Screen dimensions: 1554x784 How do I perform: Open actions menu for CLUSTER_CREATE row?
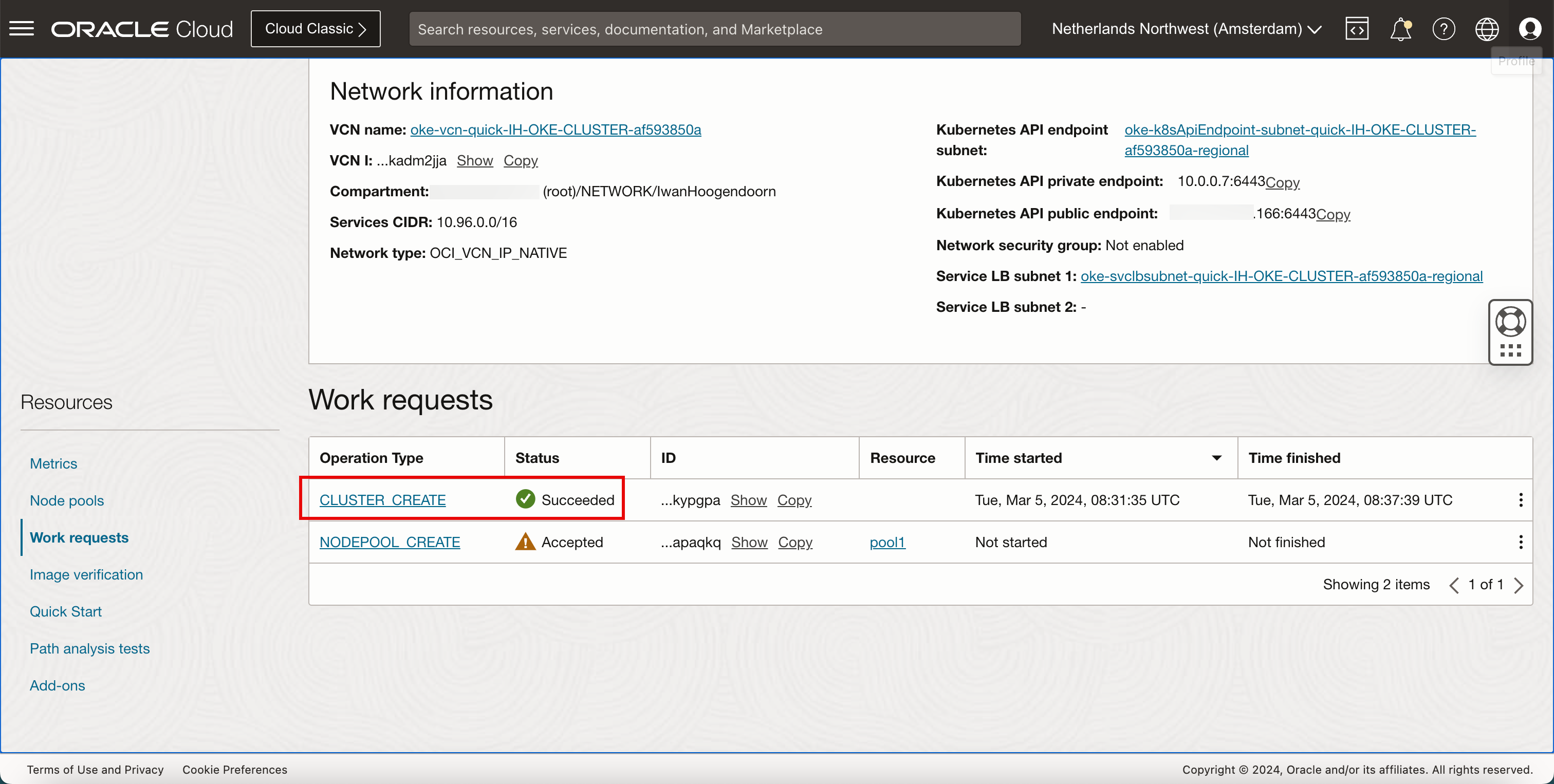pos(1520,500)
